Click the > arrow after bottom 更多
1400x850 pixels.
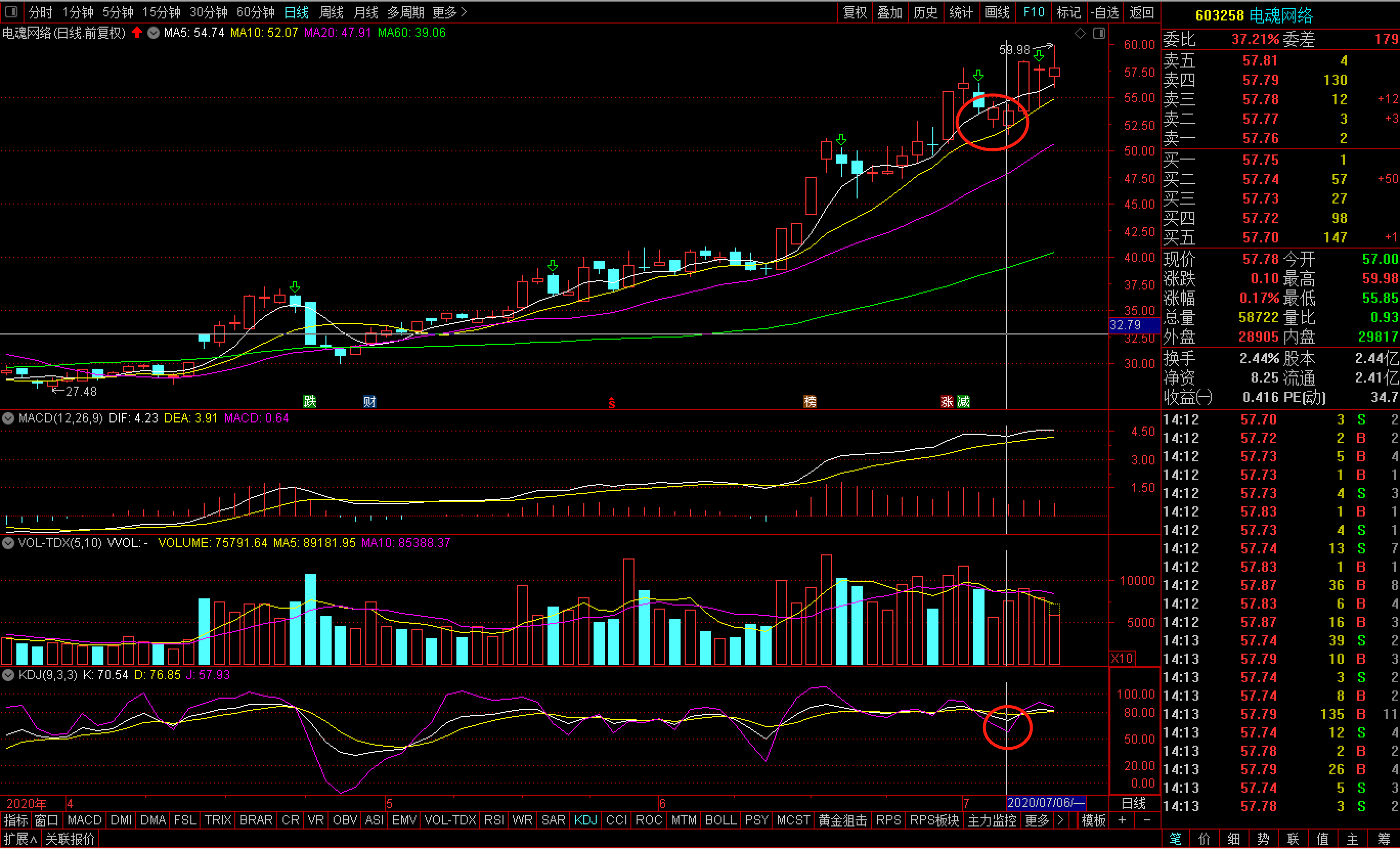click(x=1060, y=821)
